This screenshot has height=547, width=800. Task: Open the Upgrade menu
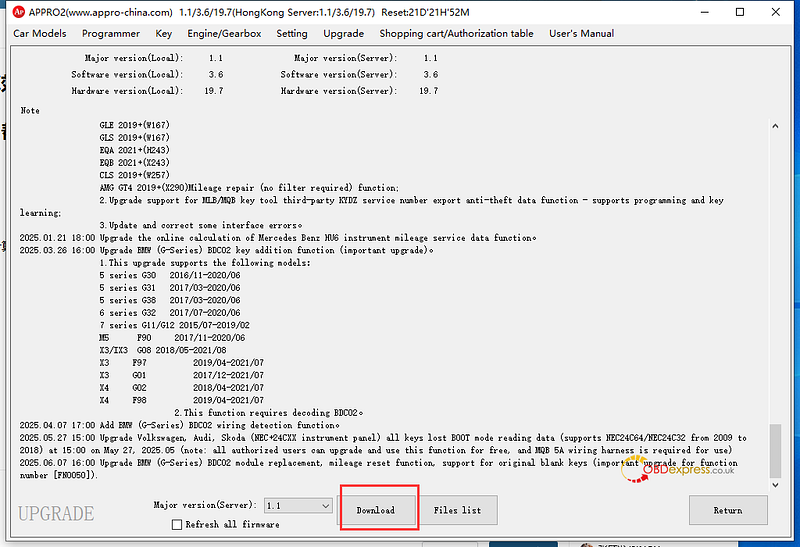click(343, 34)
